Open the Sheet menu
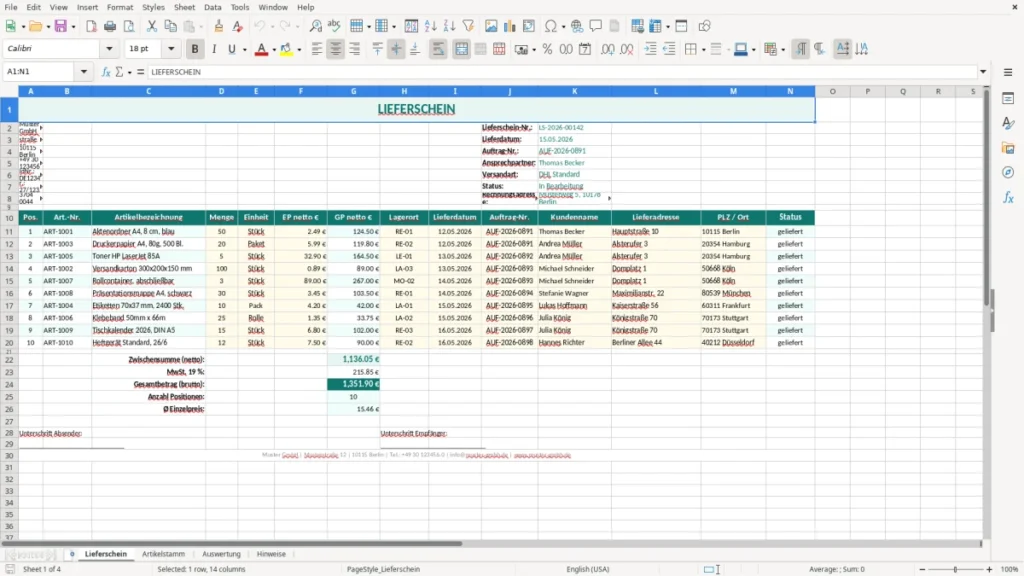Screen dimensions: 1024x576 (184, 7)
